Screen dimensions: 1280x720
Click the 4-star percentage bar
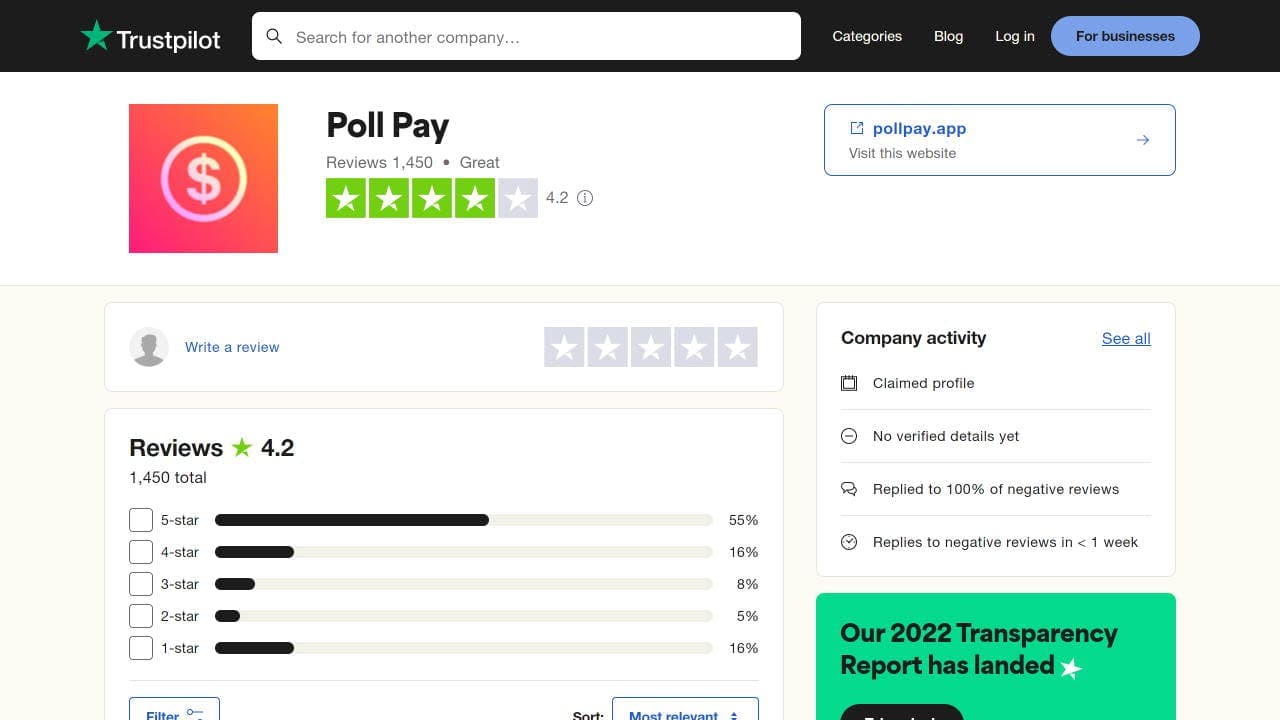tap(463, 551)
